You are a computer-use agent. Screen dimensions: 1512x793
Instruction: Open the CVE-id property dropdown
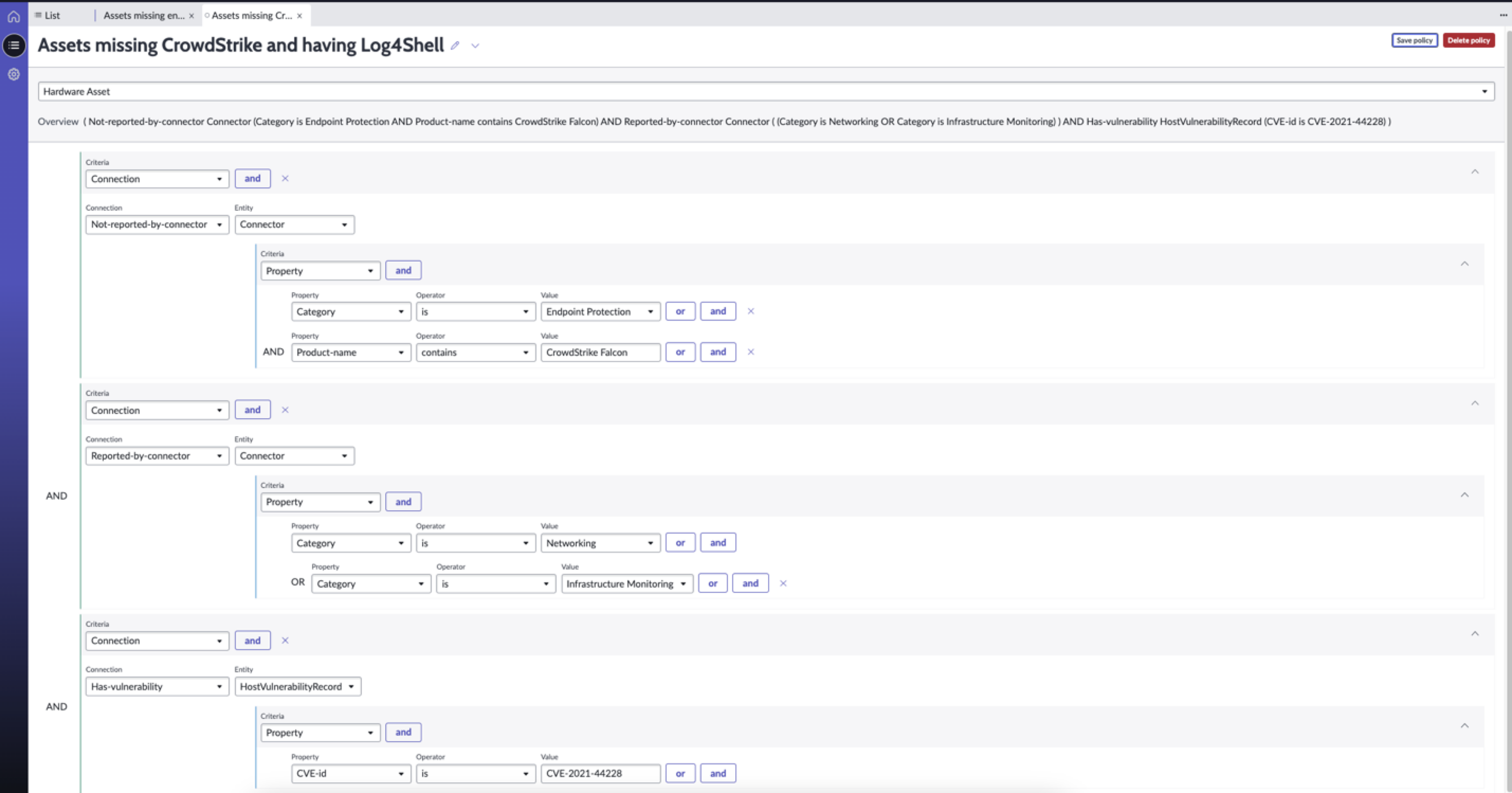point(350,773)
